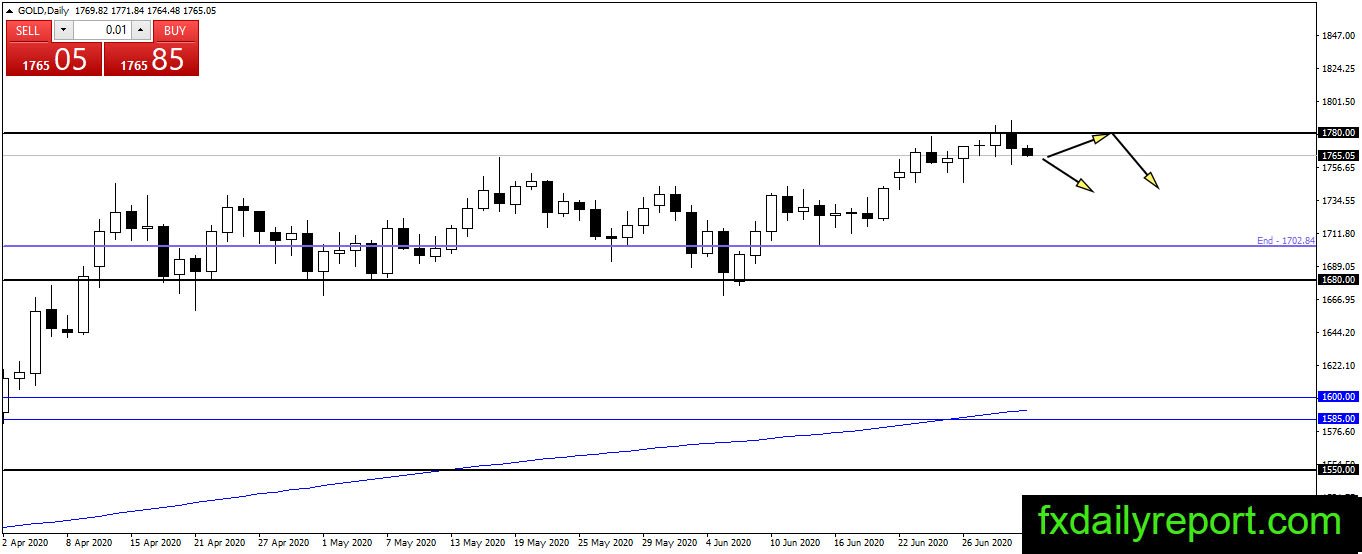
Task: Open the fxdailyreport.com watermark link
Action: [x=1189, y=522]
